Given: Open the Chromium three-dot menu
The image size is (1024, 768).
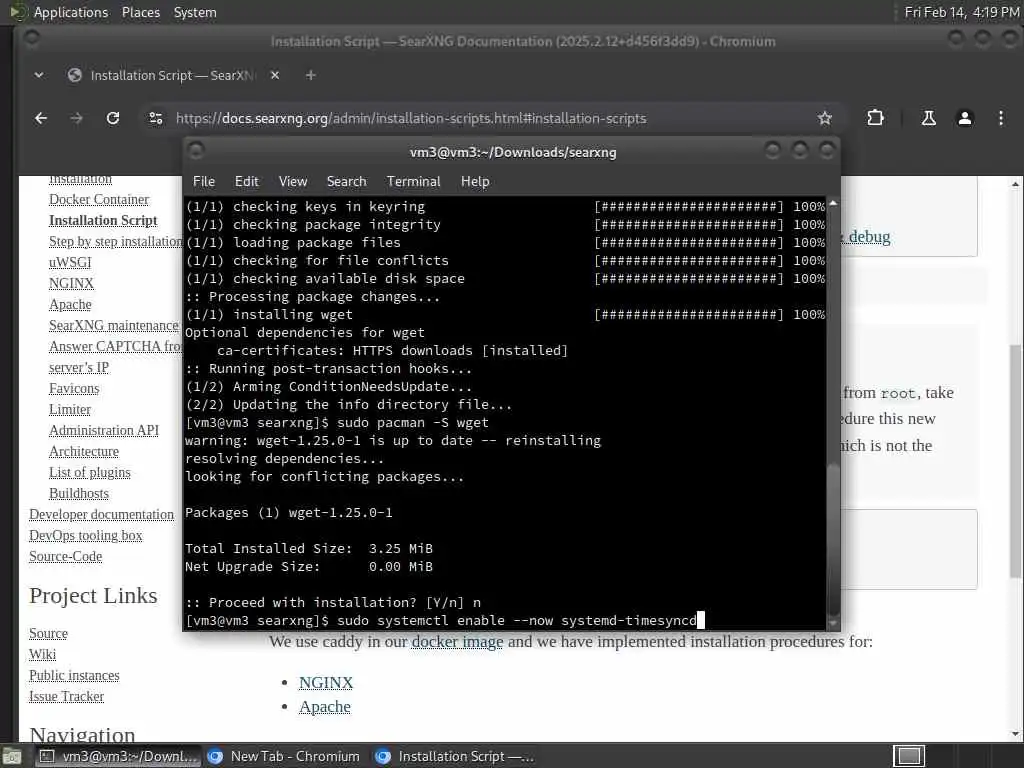Looking at the screenshot, I should 1000,118.
